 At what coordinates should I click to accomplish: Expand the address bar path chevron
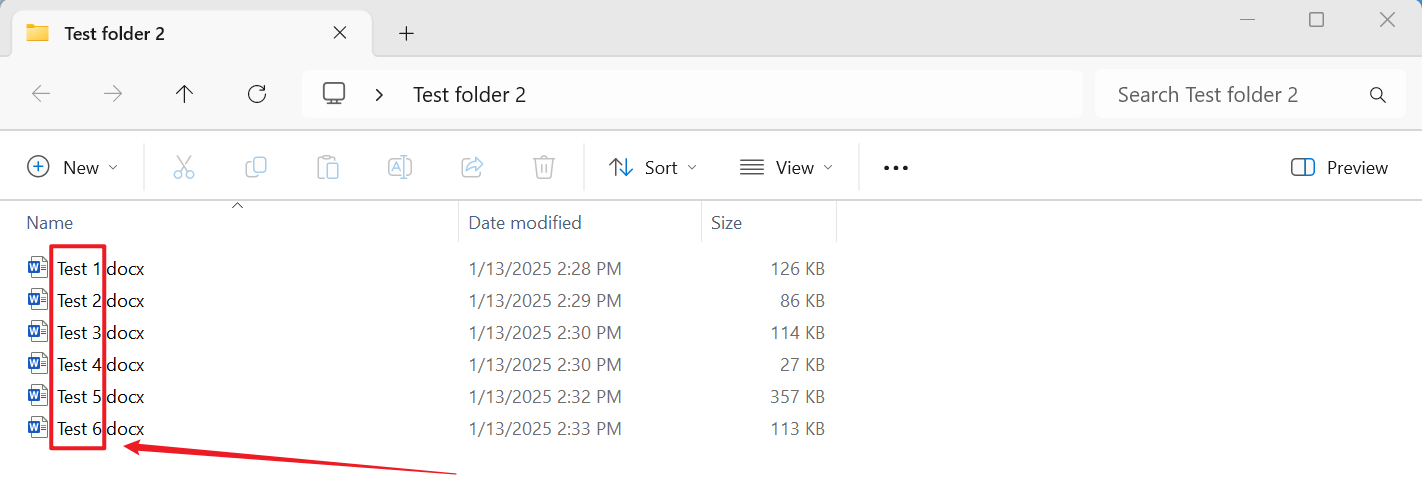coord(379,95)
